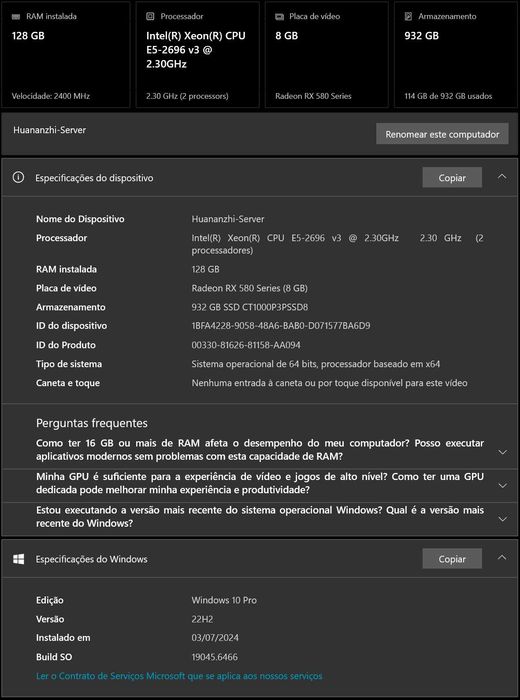Select the 'Windows 10 Pro' edition value
The width and height of the screenshot is (520, 700).
[x=224, y=600]
